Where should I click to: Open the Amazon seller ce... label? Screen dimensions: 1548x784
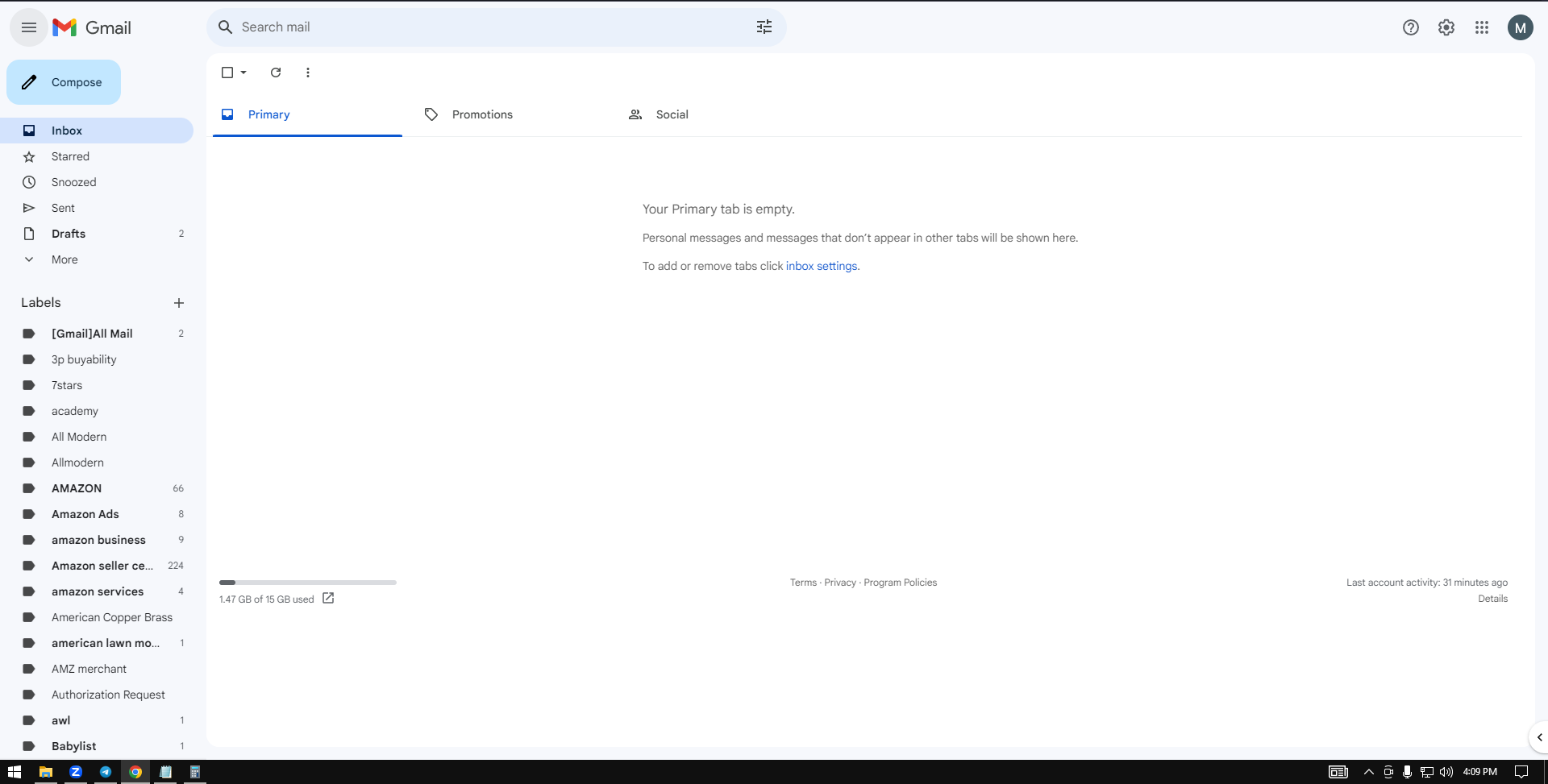point(97,566)
